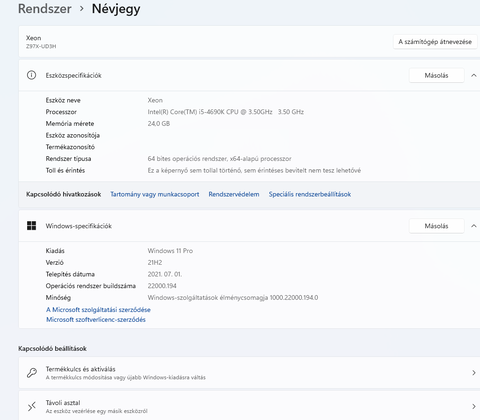Select the Verzió value '21H2'
The image size is (480, 420).
coord(155,262)
